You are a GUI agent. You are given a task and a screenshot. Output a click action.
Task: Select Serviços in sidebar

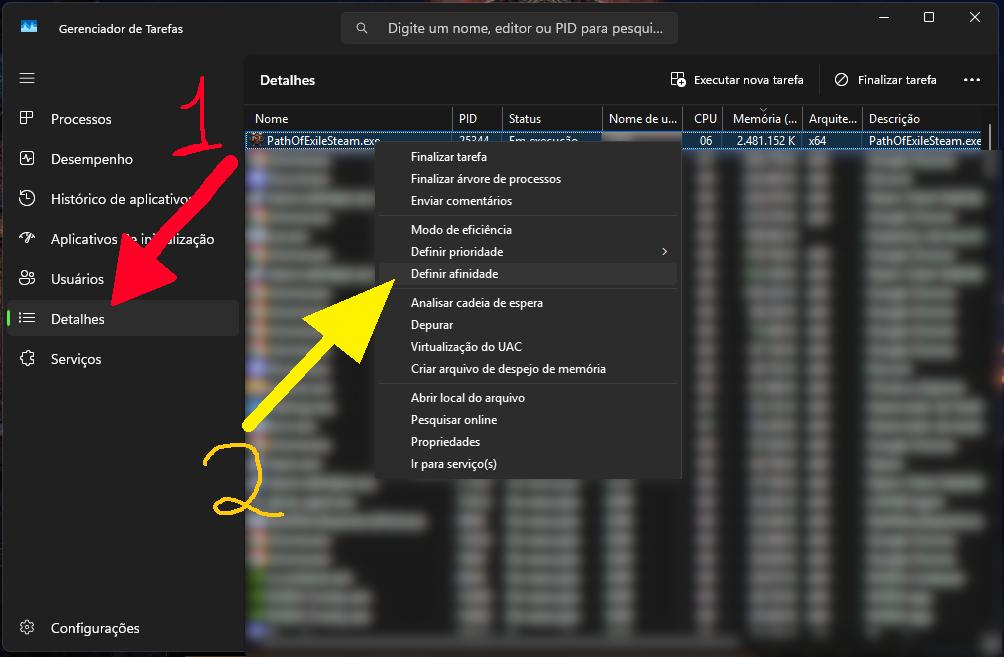(123, 359)
